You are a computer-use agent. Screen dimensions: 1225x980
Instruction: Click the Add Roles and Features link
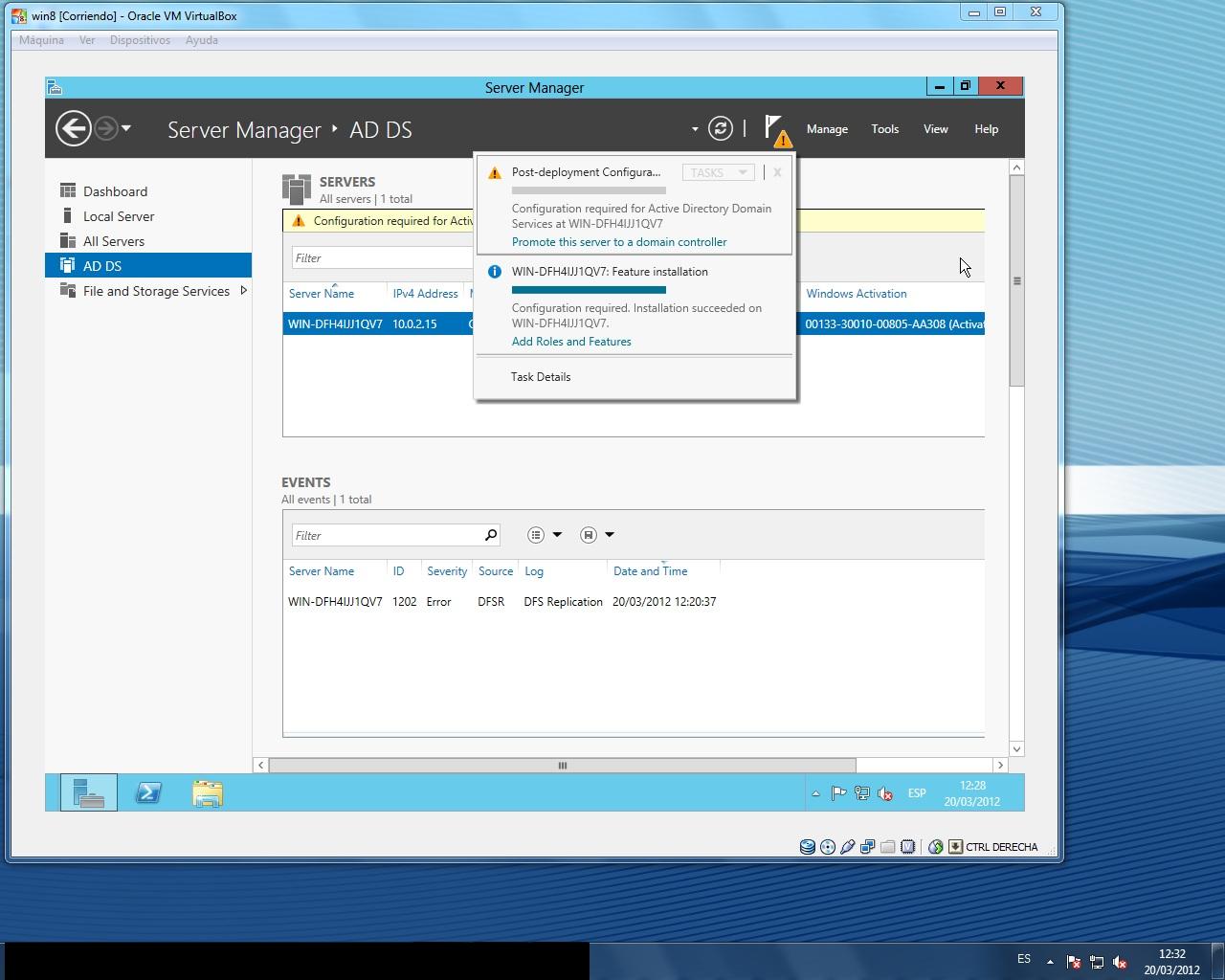(571, 342)
